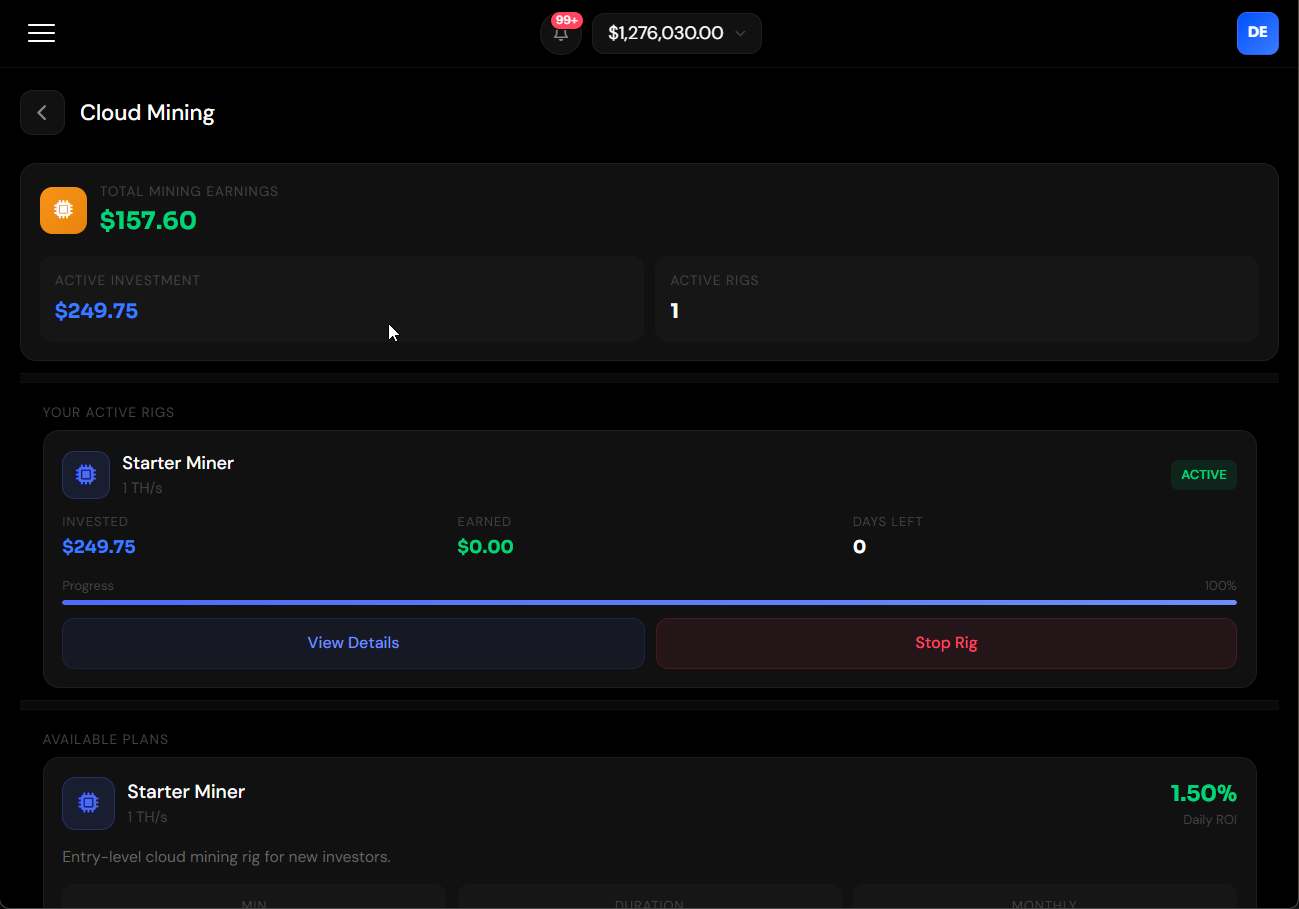Image resolution: width=1299 pixels, height=909 pixels.
Task: Click the ACTIVE status badge on the rig
Action: (x=1204, y=475)
